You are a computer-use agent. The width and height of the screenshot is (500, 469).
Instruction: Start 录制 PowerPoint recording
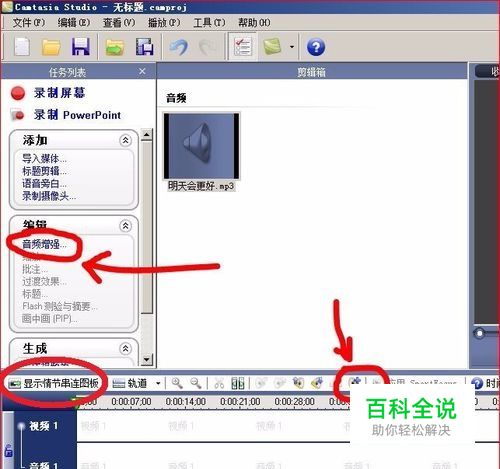tap(77, 115)
